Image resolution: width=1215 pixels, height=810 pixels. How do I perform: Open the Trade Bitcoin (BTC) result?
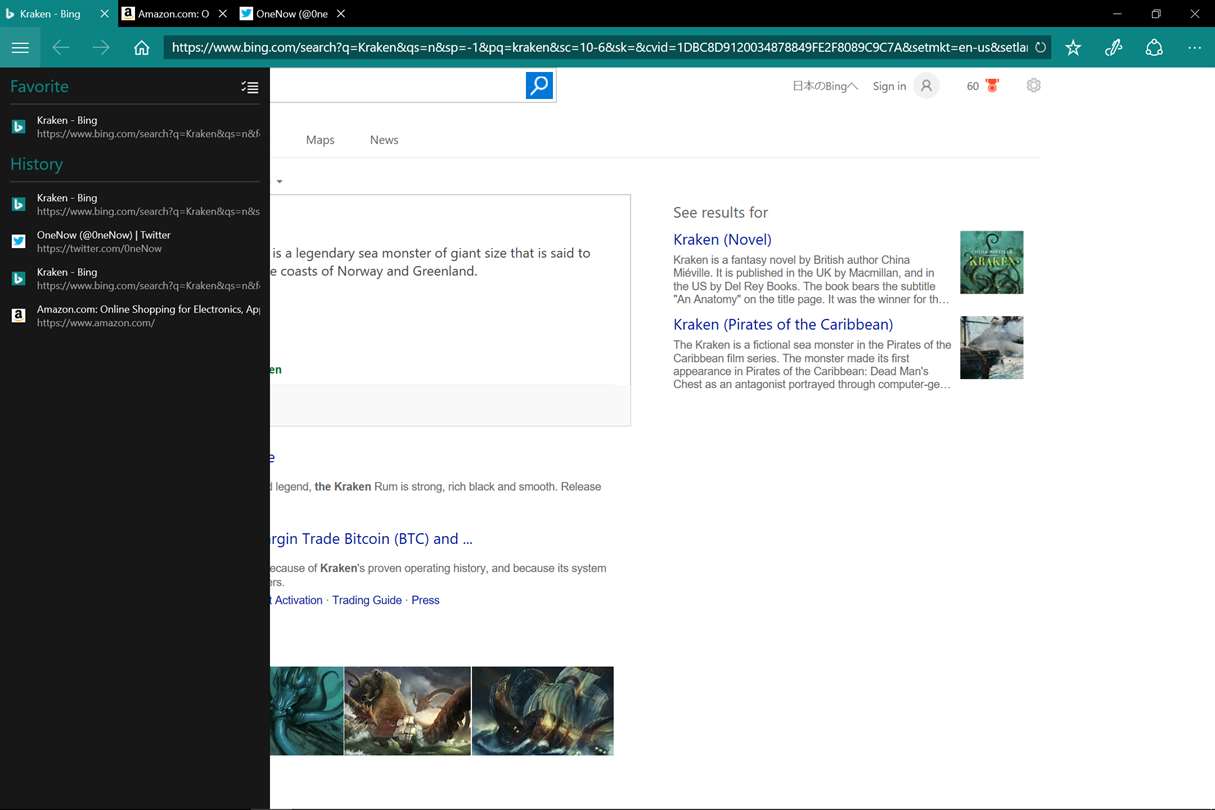[371, 538]
